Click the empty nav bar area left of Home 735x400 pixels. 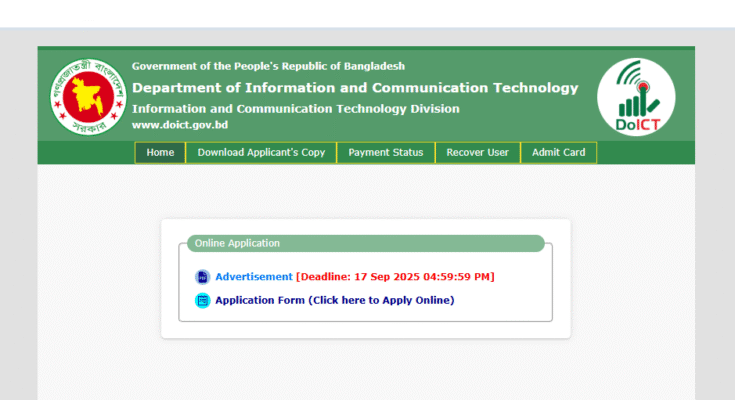point(86,153)
